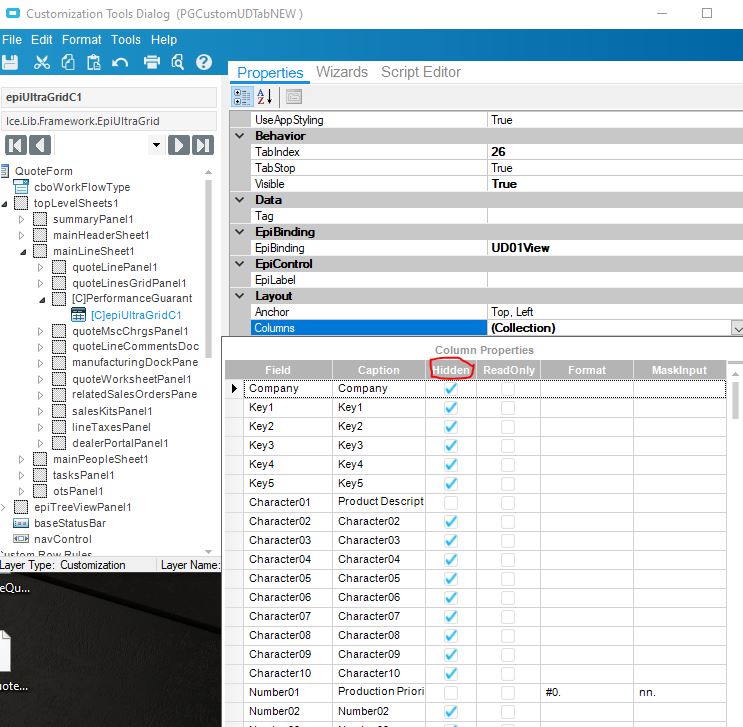Image resolution: width=743 pixels, height=727 pixels.
Task: Check Hidden for the Number01 row
Action: coord(451,692)
